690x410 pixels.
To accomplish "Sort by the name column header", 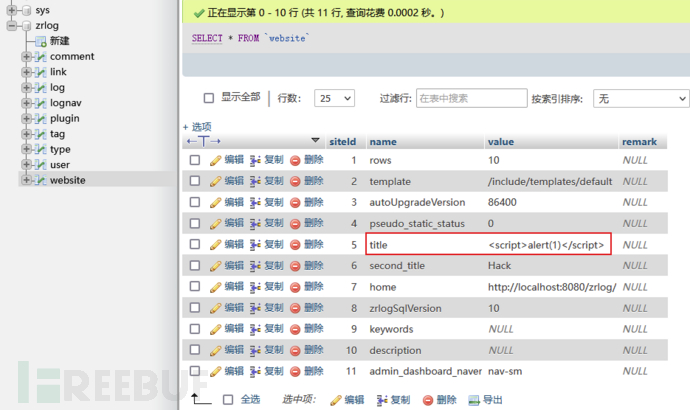I will (x=383, y=142).
